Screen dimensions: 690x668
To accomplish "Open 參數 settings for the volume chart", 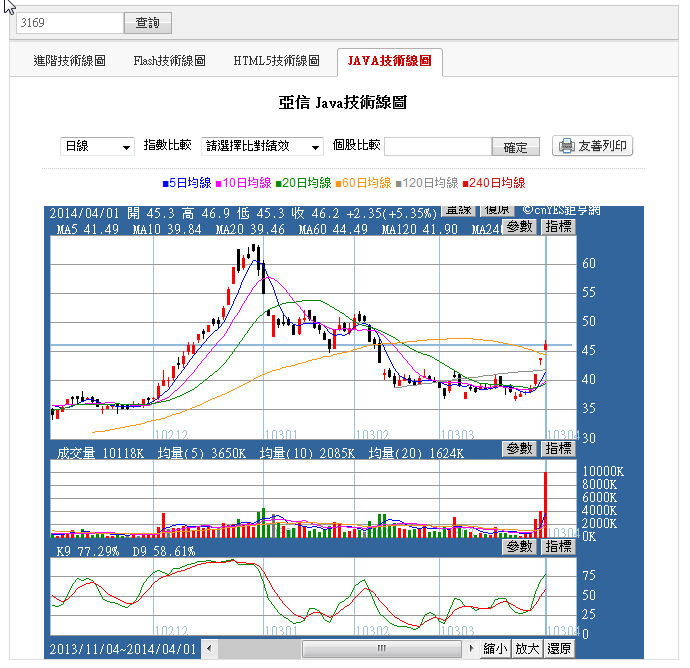I will [x=519, y=449].
